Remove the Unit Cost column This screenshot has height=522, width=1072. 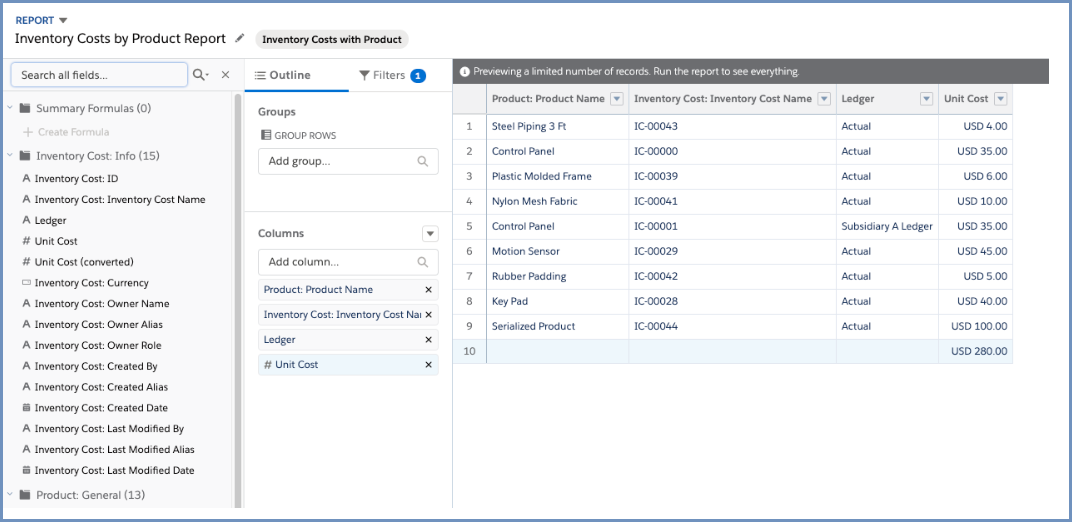tap(428, 365)
